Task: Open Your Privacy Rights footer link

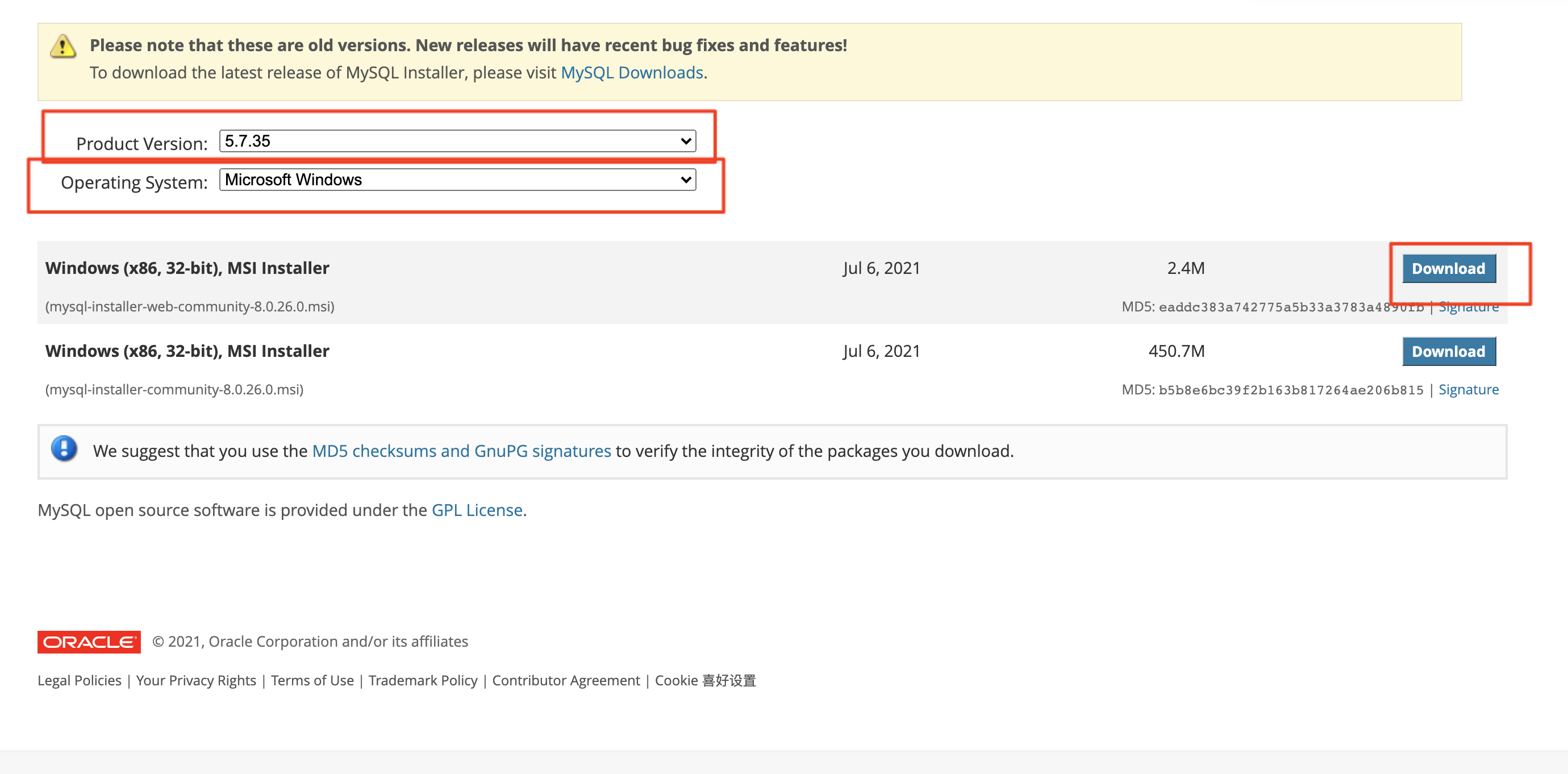Action: [196, 680]
